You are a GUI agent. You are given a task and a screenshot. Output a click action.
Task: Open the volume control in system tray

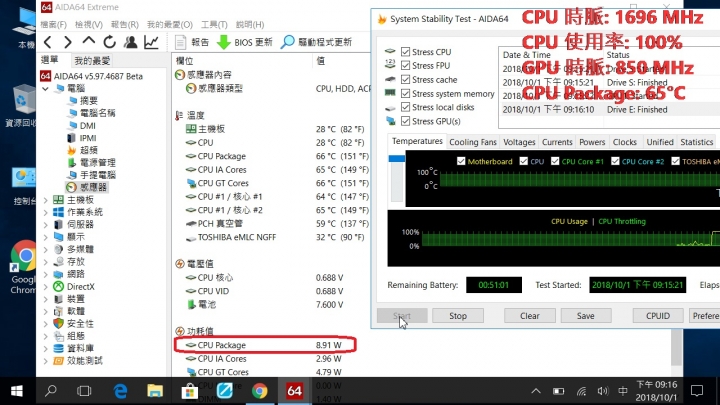coord(602,391)
